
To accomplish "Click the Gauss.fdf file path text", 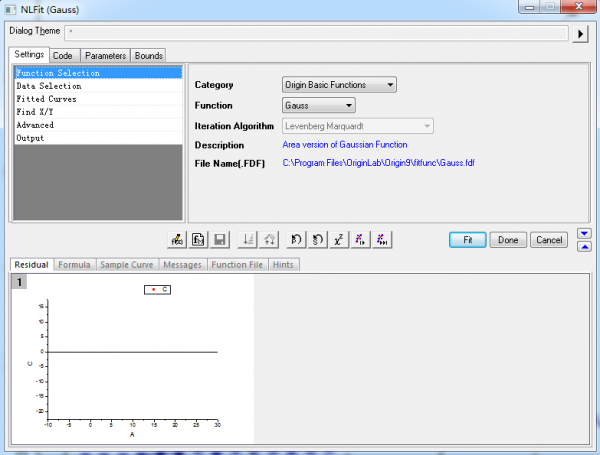I will click(378, 163).
